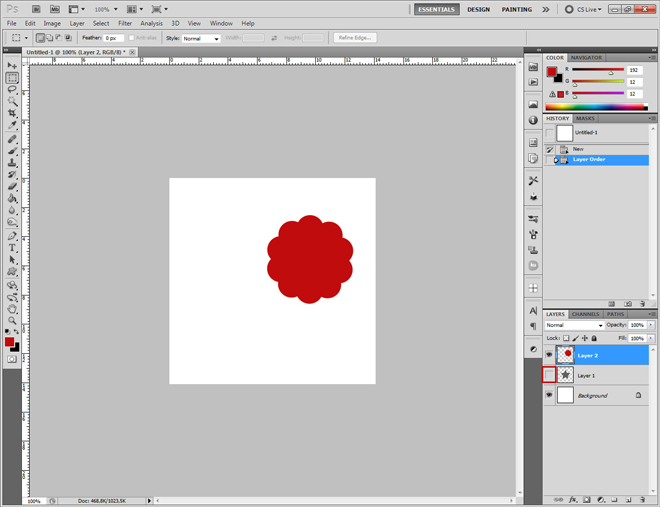Hide Layer 2 using its eye icon
Viewport: 660px width, 507px height.
[x=549, y=355]
